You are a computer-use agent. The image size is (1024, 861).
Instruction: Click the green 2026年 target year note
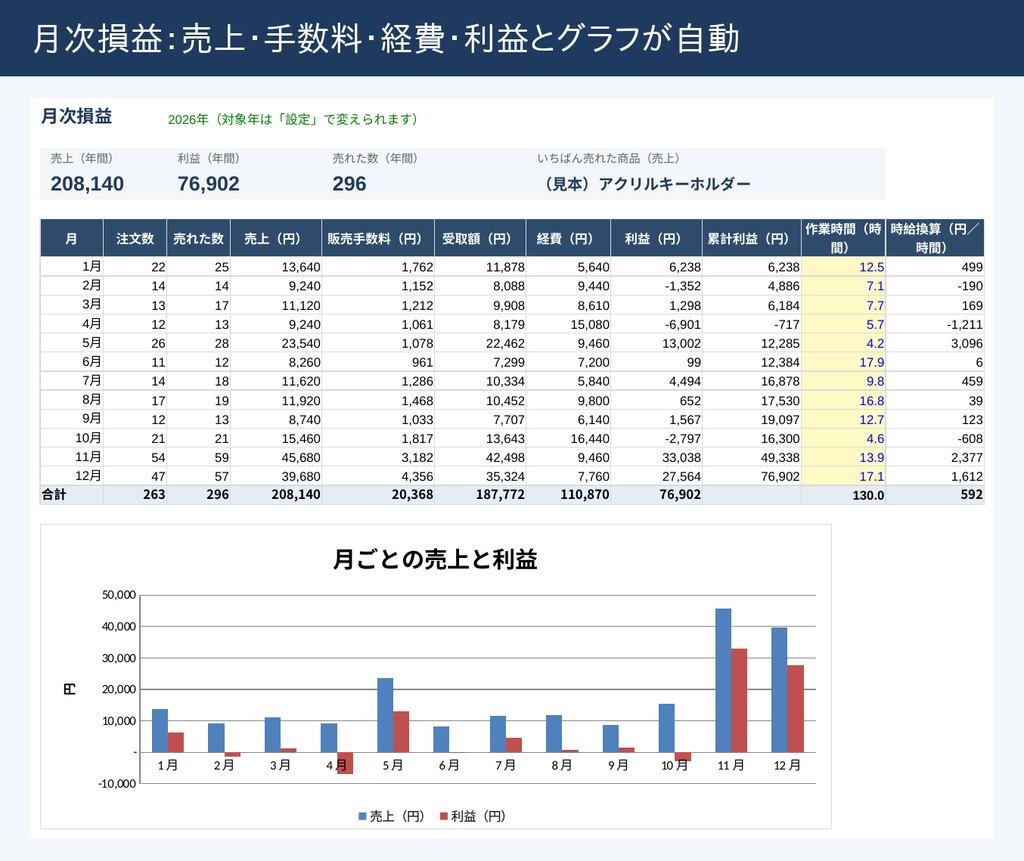tap(293, 120)
